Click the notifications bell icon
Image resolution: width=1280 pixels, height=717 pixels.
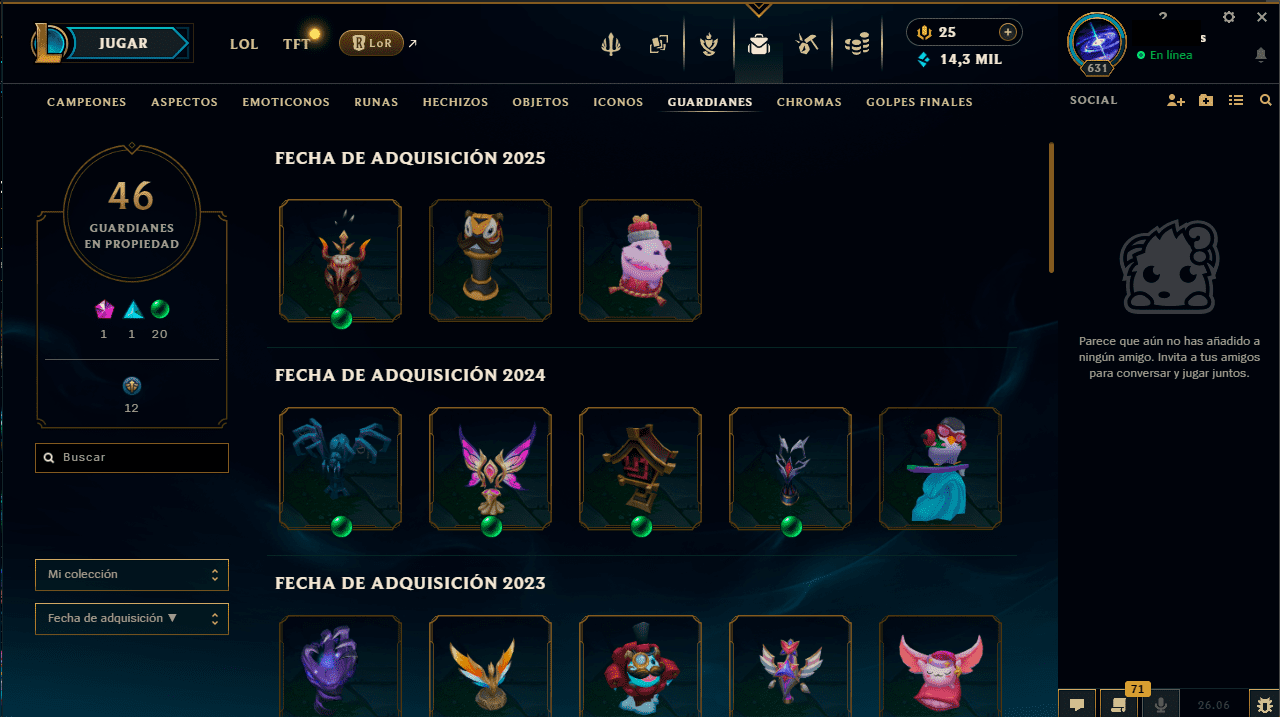(x=1261, y=55)
